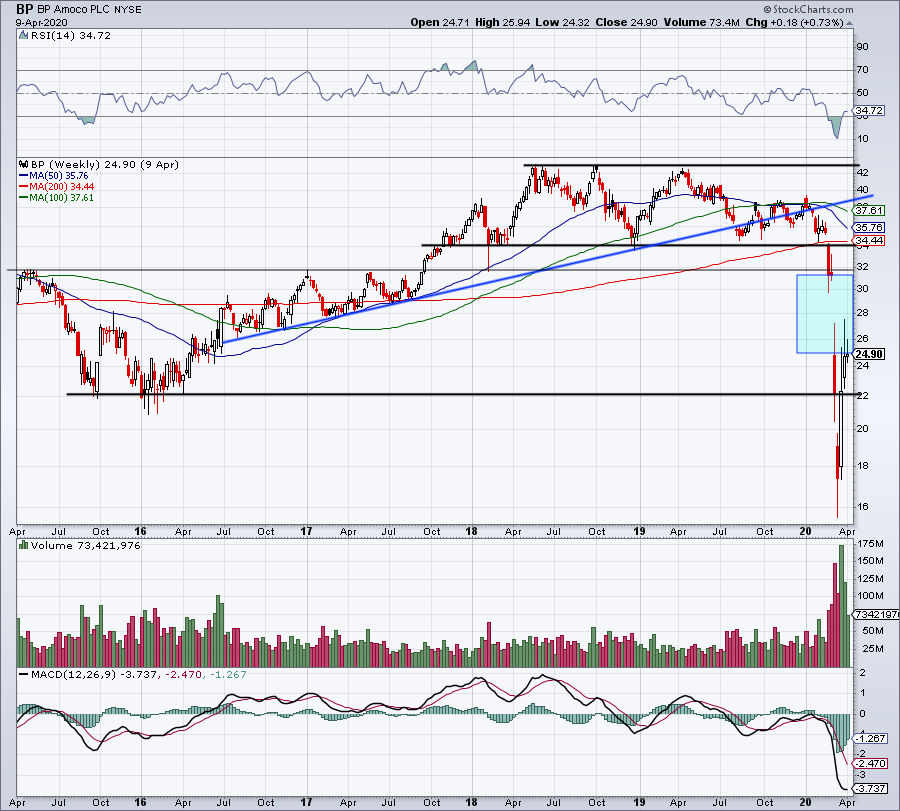
Task: Click the 'Volume 73,421,976' legend text
Action: (x=86, y=545)
